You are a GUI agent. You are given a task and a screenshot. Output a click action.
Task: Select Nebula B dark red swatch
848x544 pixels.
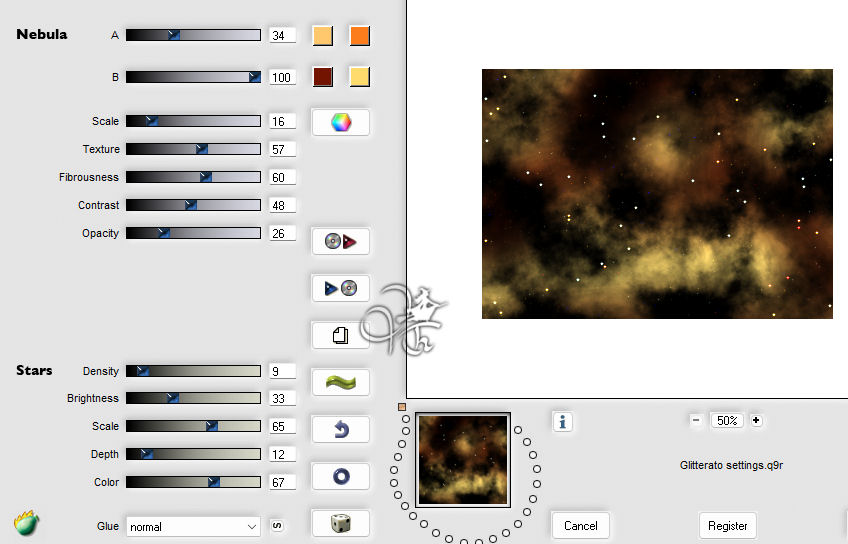[x=323, y=77]
